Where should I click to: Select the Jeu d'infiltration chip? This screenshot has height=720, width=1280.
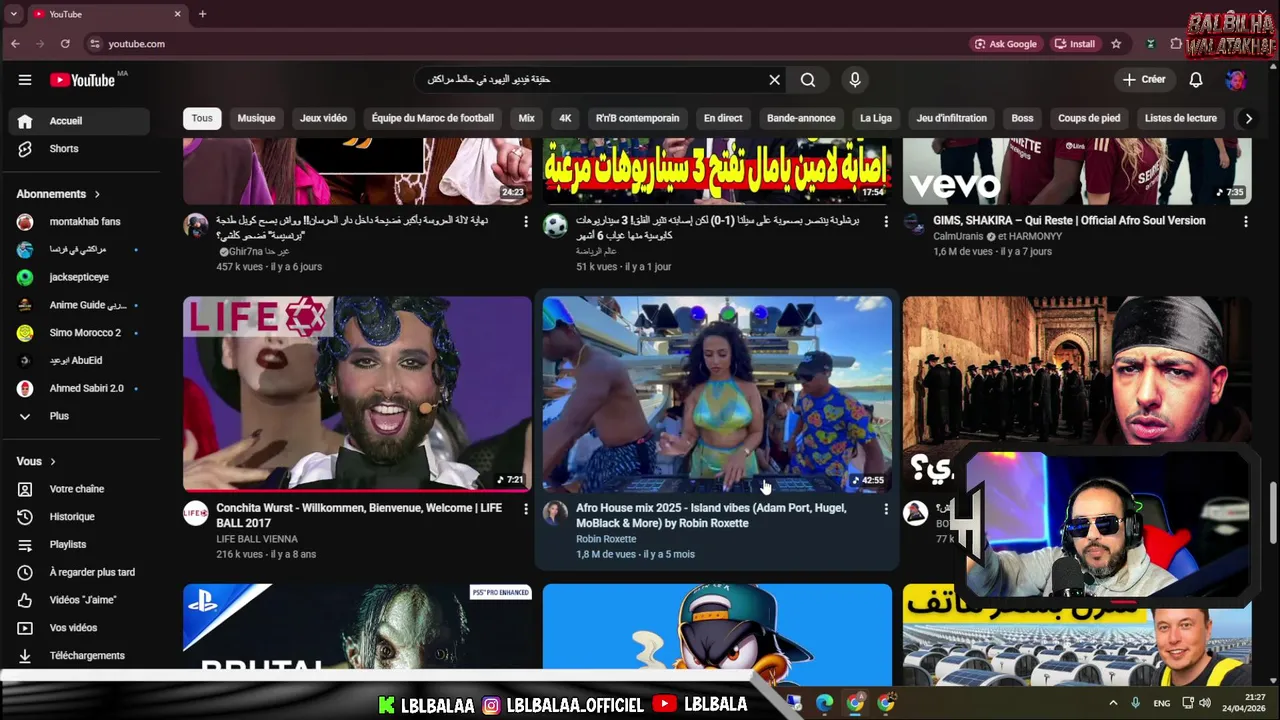point(952,118)
